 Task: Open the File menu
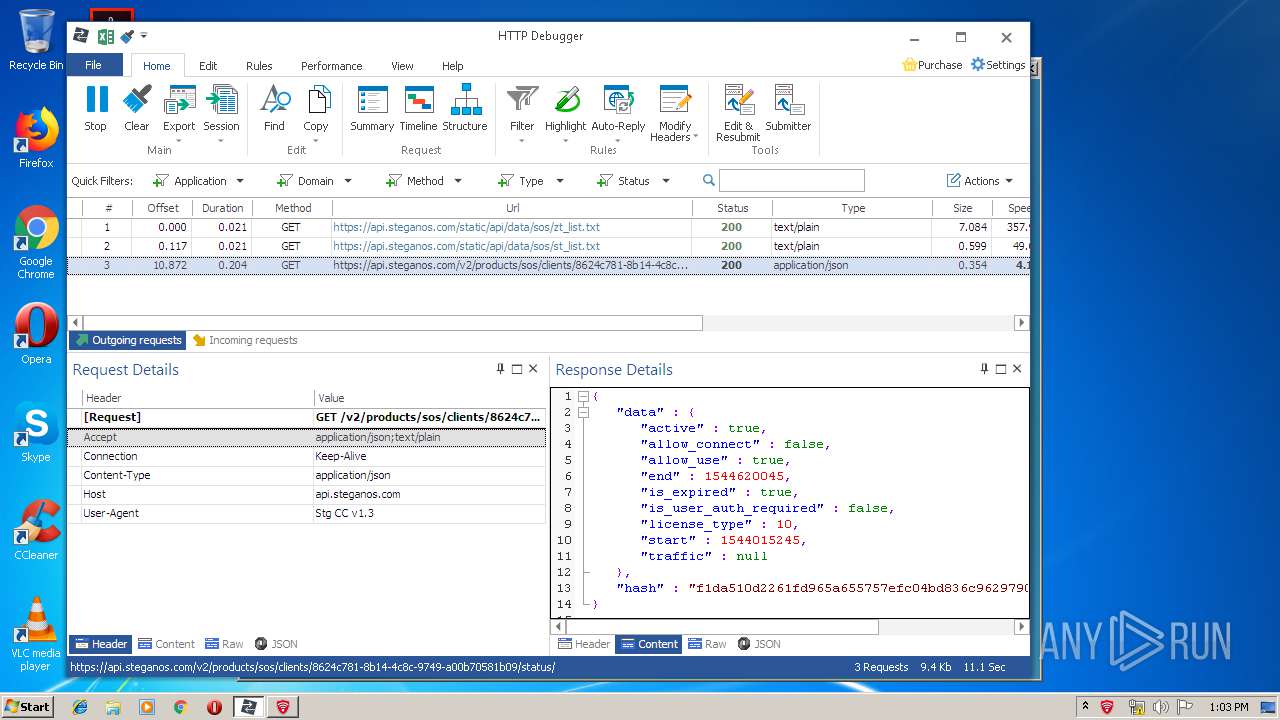(93, 65)
